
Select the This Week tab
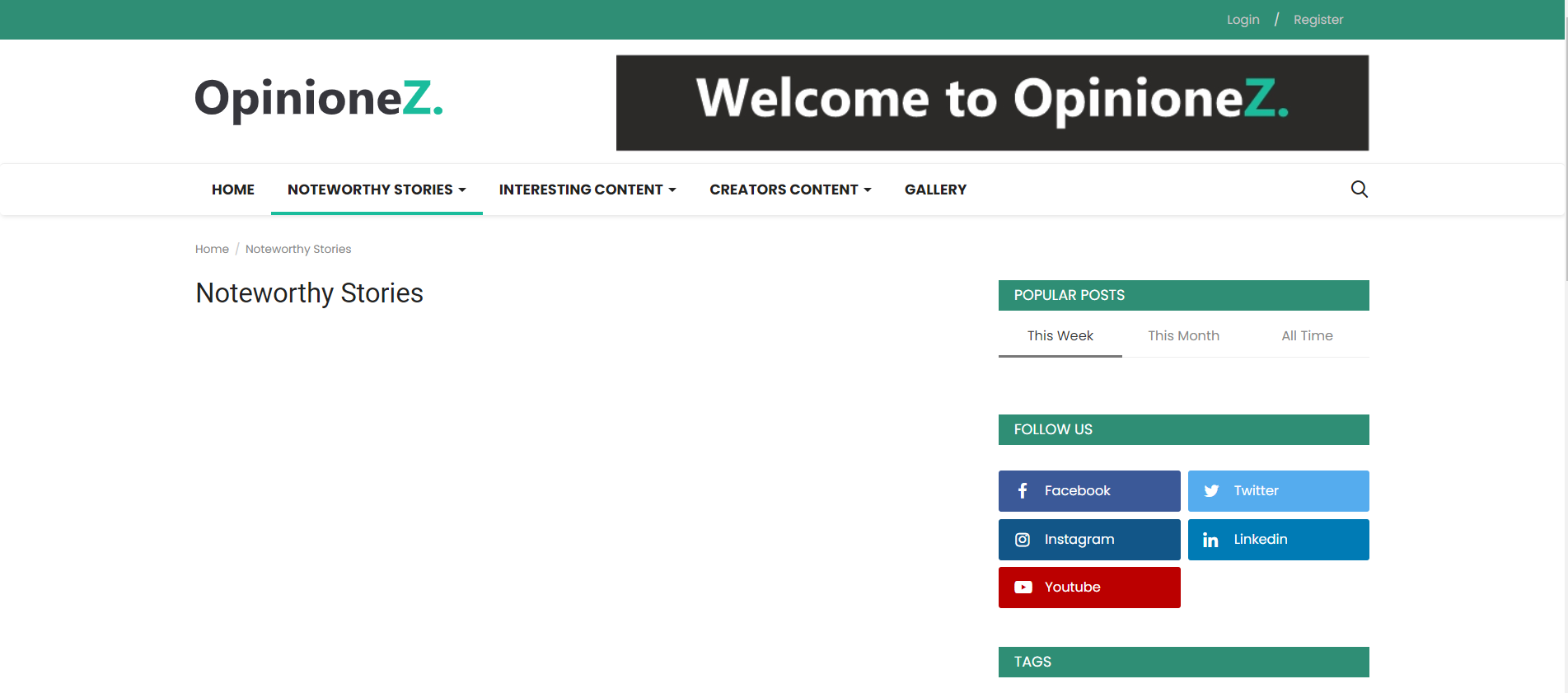tap(1060, 335)
